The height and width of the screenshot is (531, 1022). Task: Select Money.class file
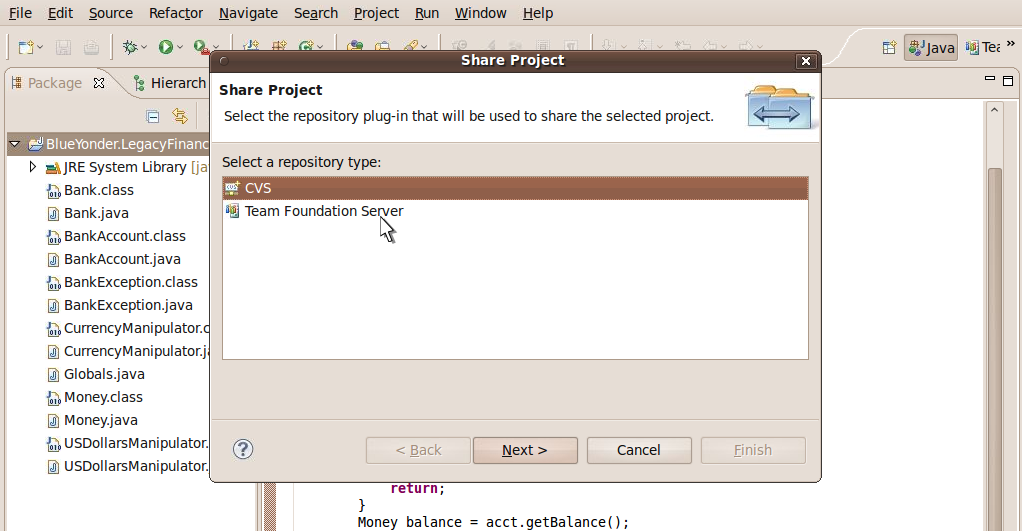(x=95, y=397)
